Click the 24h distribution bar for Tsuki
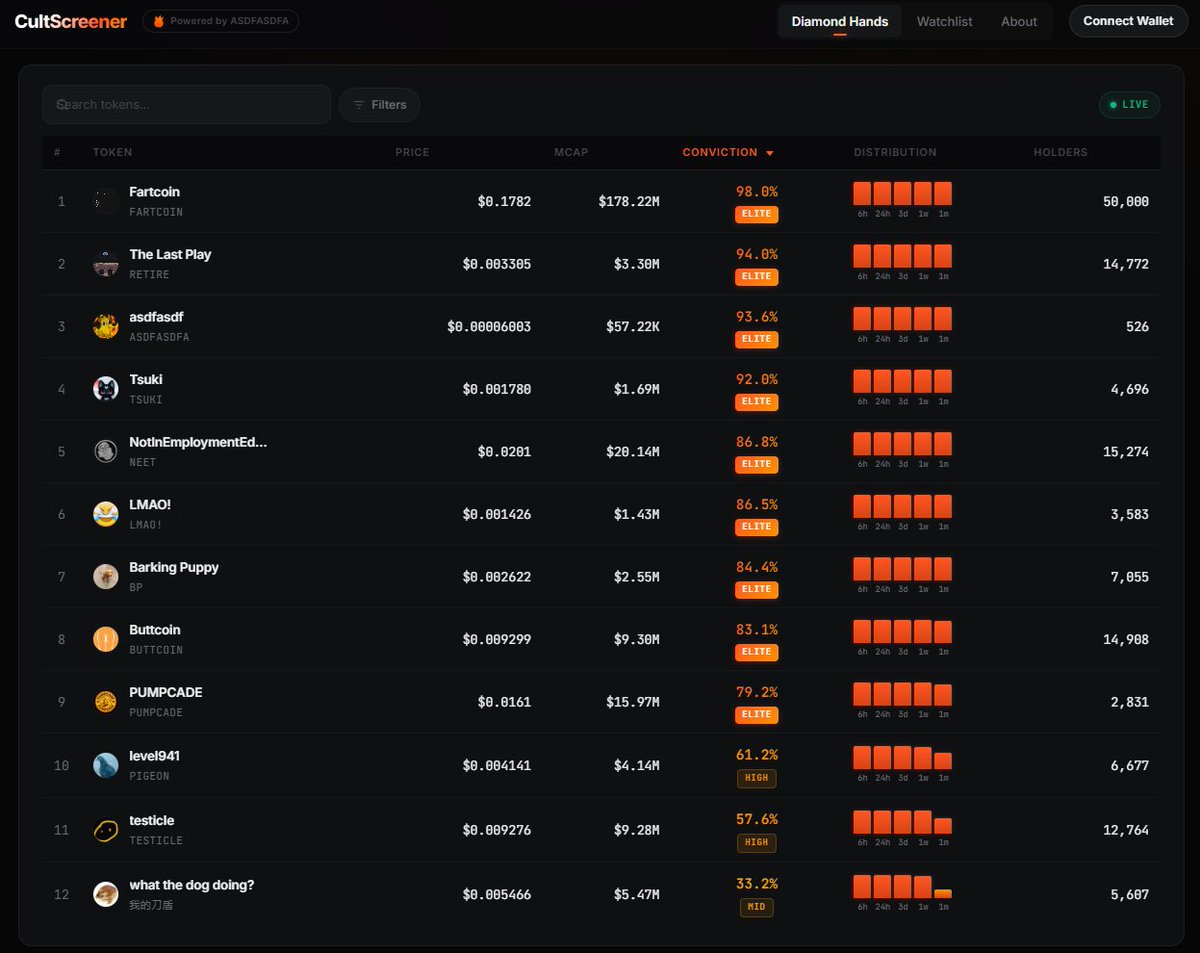 pyautogui.click(x=882, y=381)
